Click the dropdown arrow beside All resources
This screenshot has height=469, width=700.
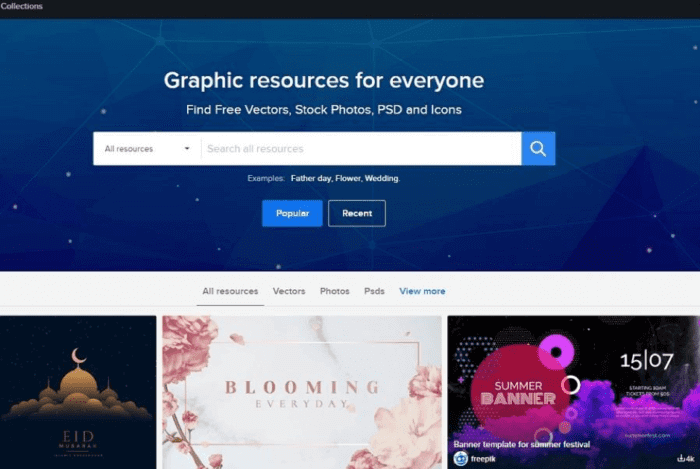point(187,149)
